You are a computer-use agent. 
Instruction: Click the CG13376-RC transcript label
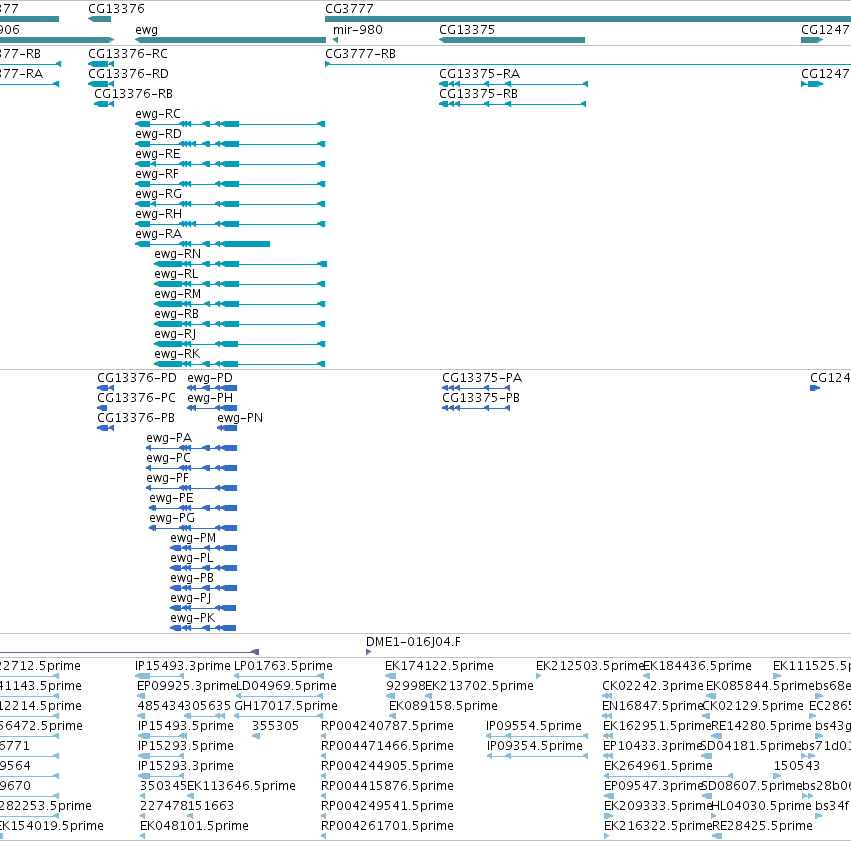click(128, 54)
